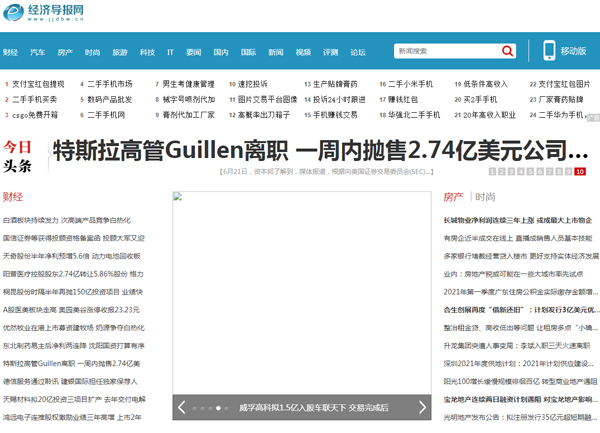Click hot keyword 二手手机市场

click(x=110, y=84)
